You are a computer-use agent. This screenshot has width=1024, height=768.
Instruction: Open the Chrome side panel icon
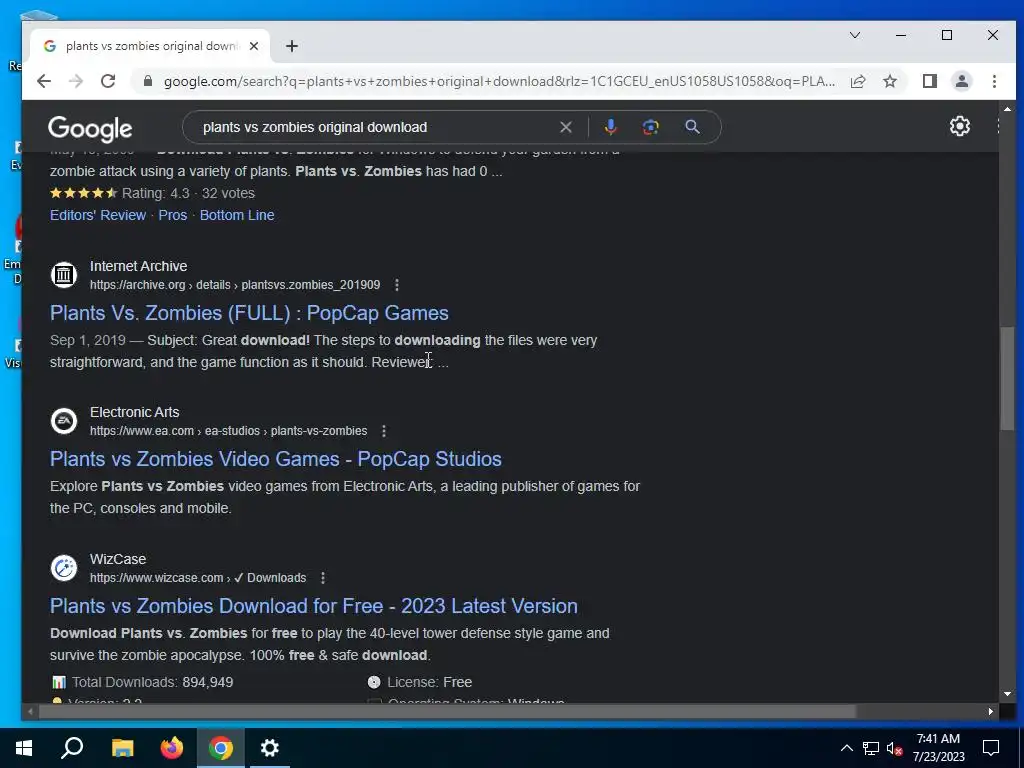pyautogui.click(x=929, y=81)
